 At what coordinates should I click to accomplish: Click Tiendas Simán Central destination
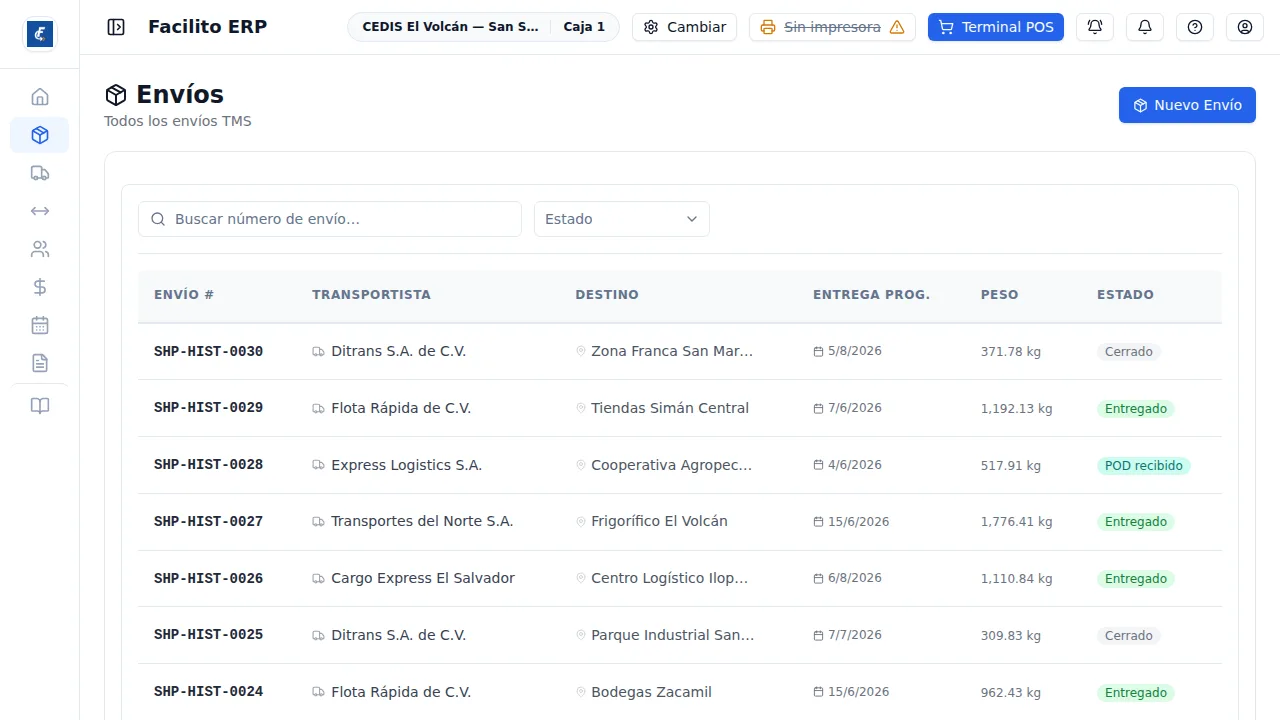point(670,408)
